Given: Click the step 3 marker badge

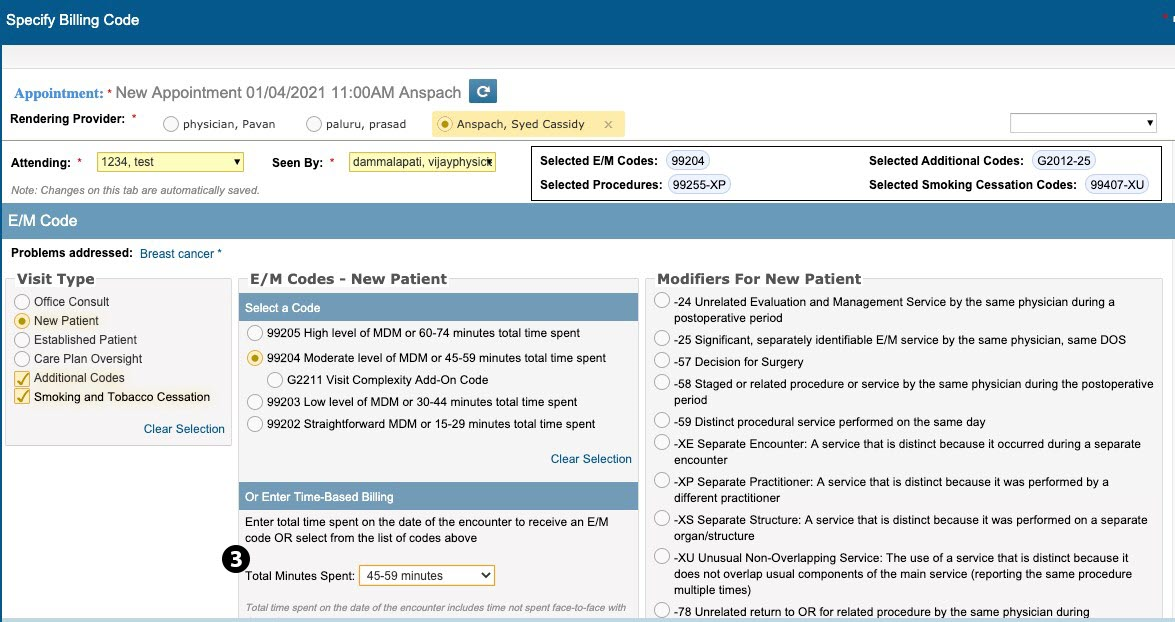Looking at the screenshot, I should point(233,561).
